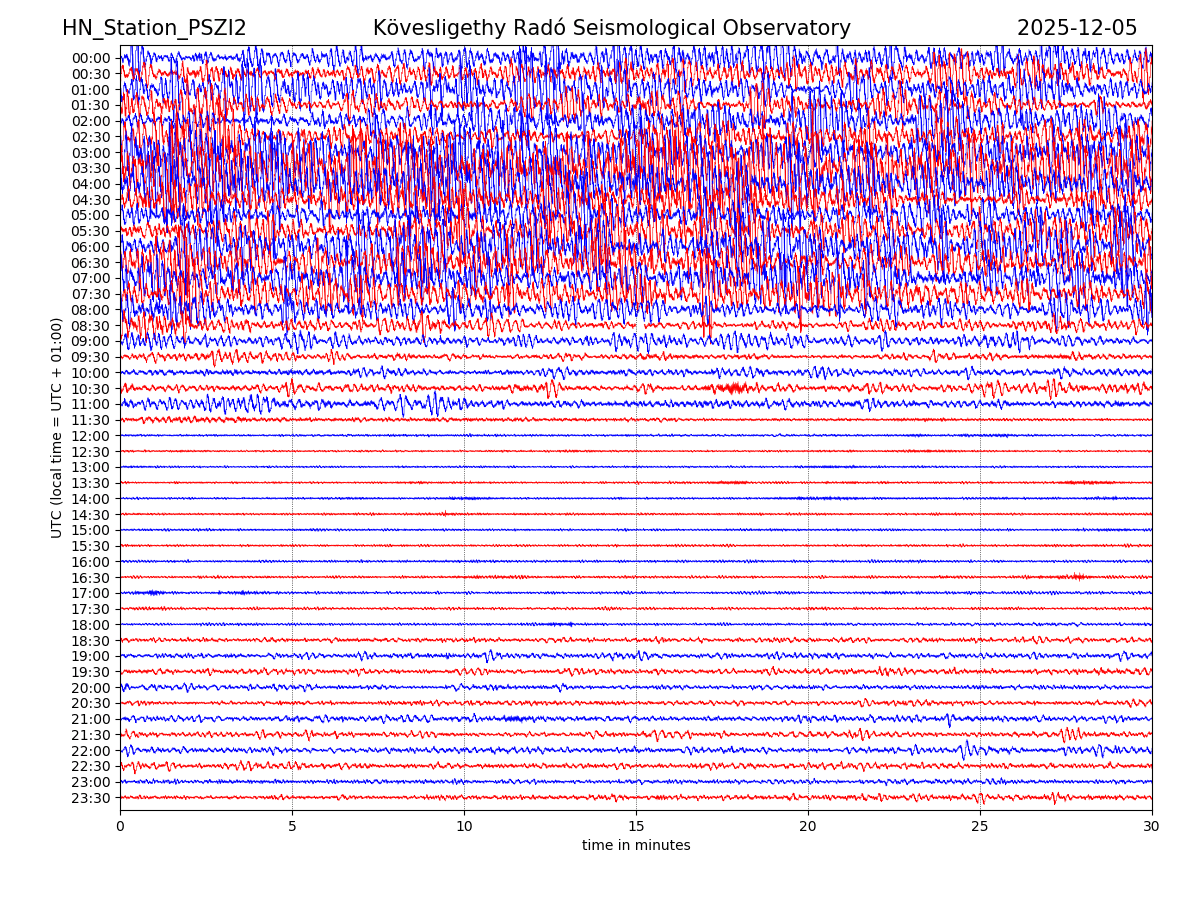Select the 19:00 time row label
Image resolution: width=1200 pixels, height=900 pixels.
click(x=90, y=656)
